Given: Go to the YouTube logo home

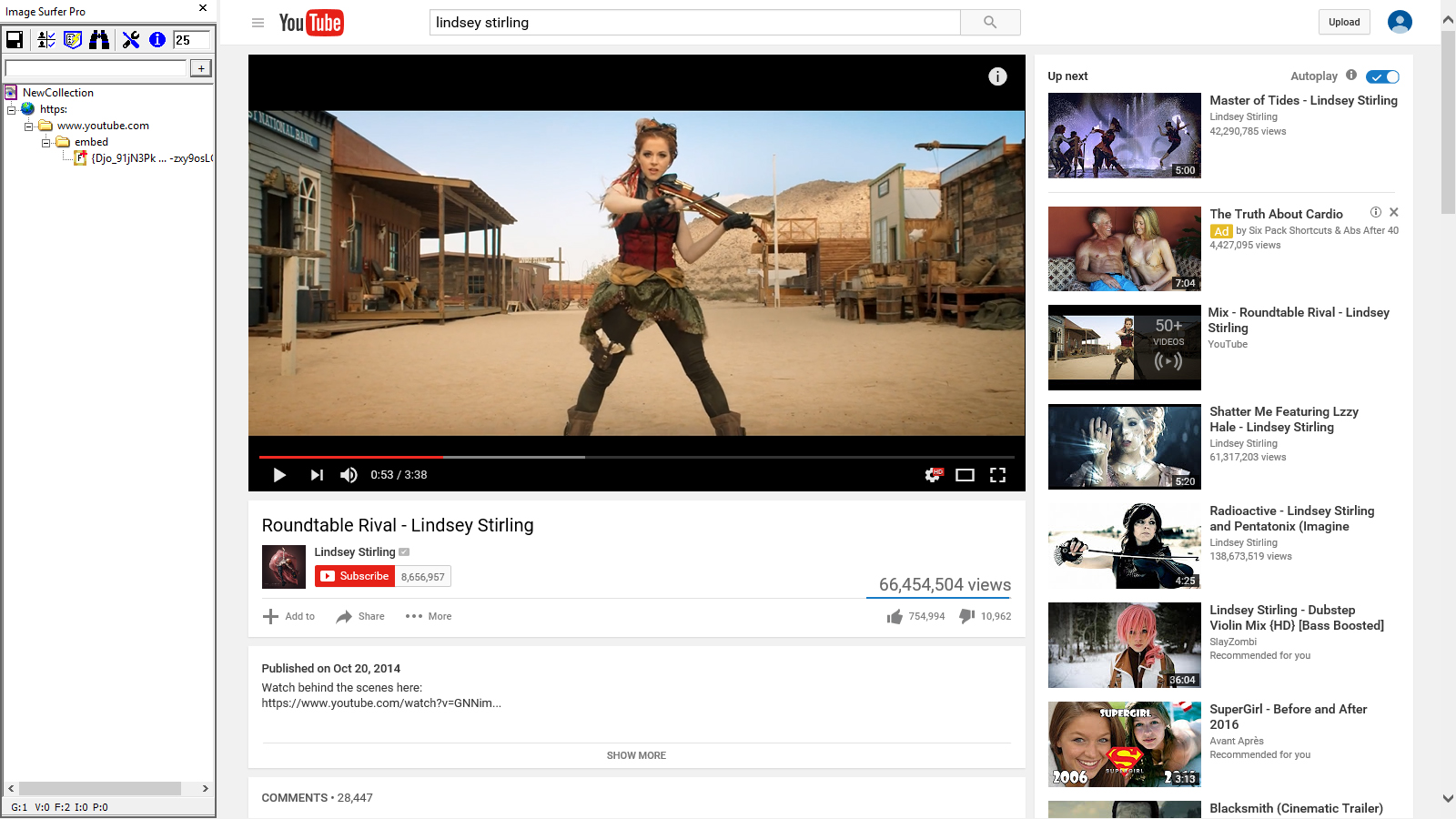Looking at the screenshot, I should (x=311, y=23).
